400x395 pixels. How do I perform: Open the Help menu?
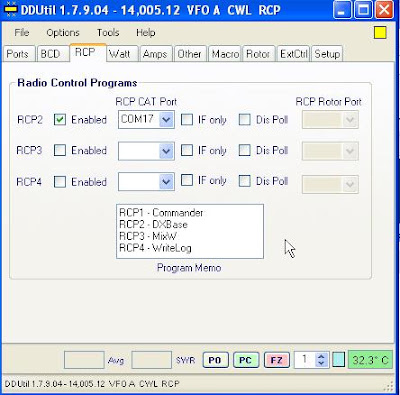point(146,33)
